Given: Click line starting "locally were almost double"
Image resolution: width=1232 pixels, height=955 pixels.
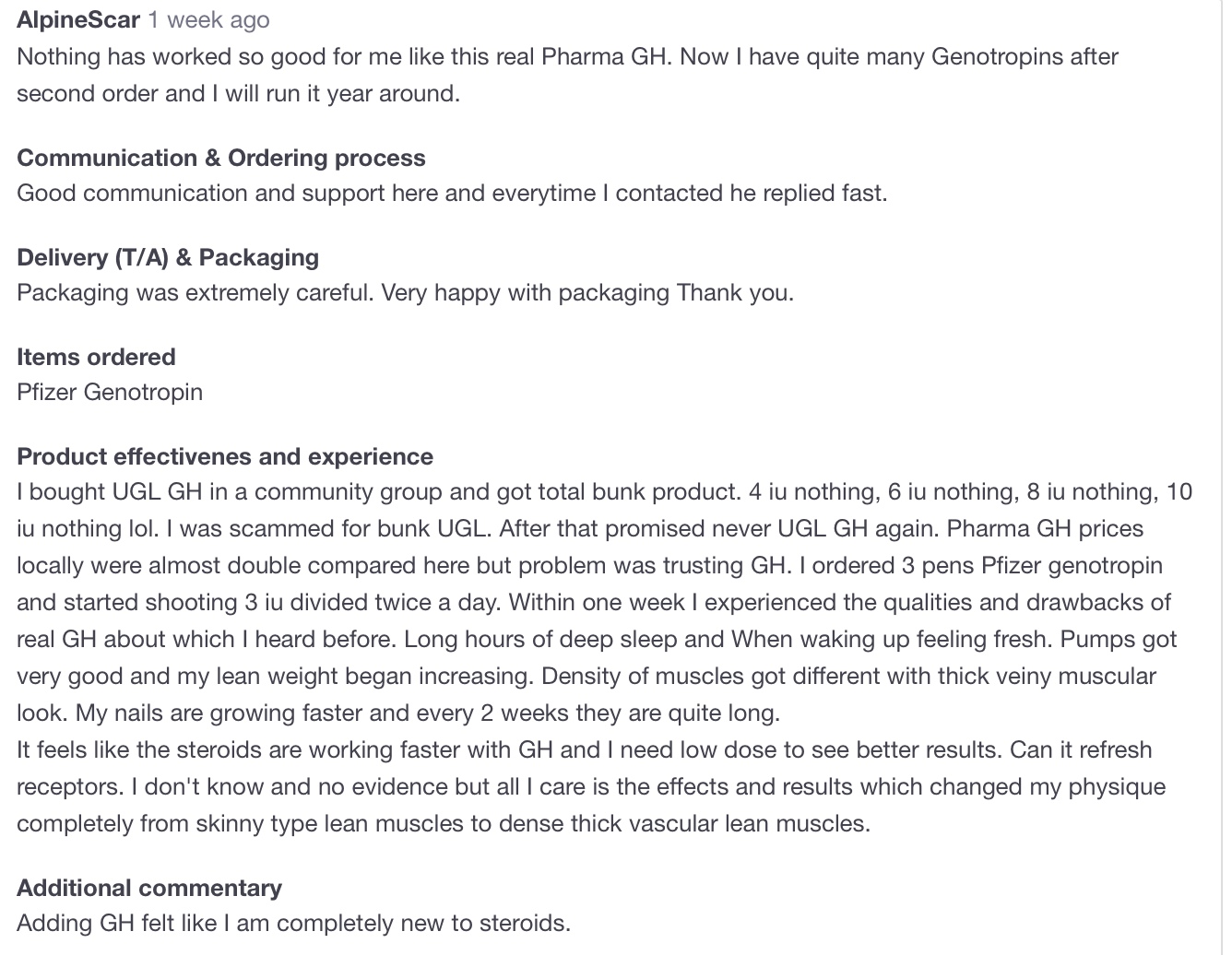Looking at the screenshot, I should pyautogui.click(x=589, y=565).
